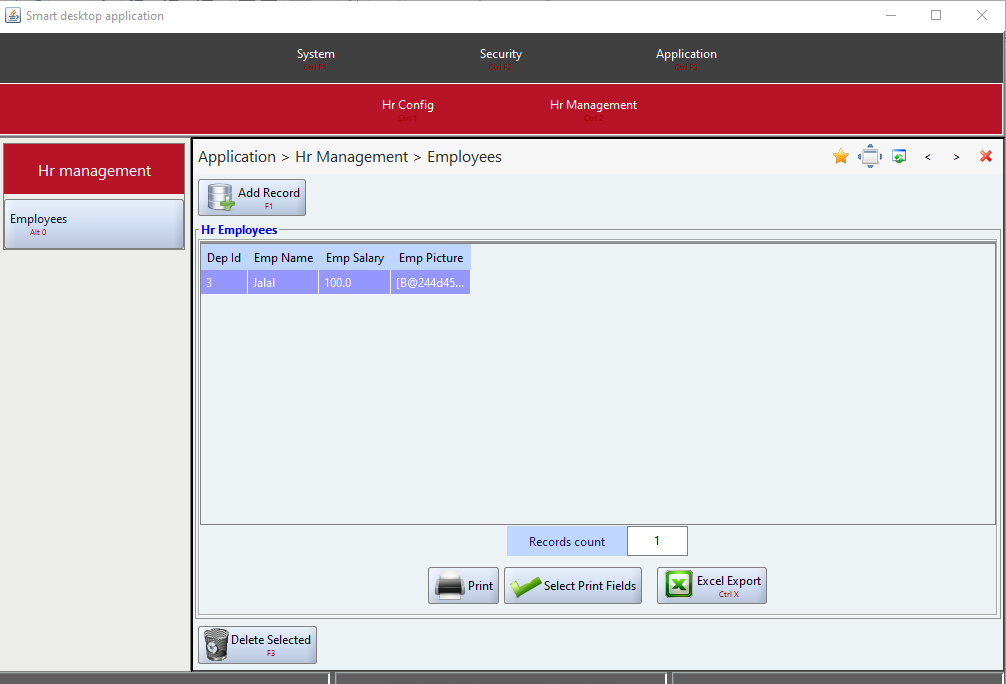1006x684 pixels.
Task: Click the Delete Selected trash button
Action: tap(257, 645)
